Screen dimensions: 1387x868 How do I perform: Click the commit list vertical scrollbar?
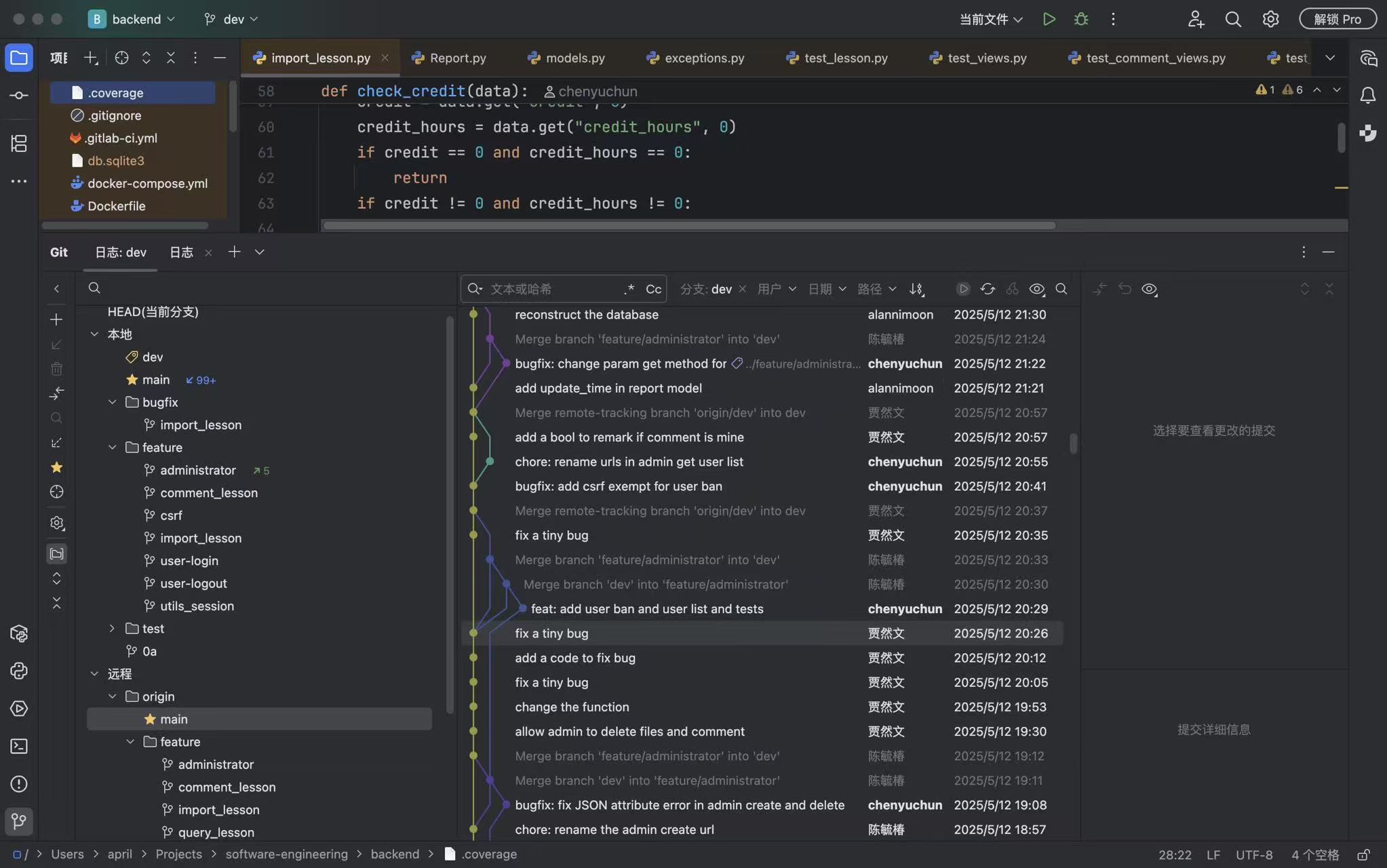tap(1073, 443)
